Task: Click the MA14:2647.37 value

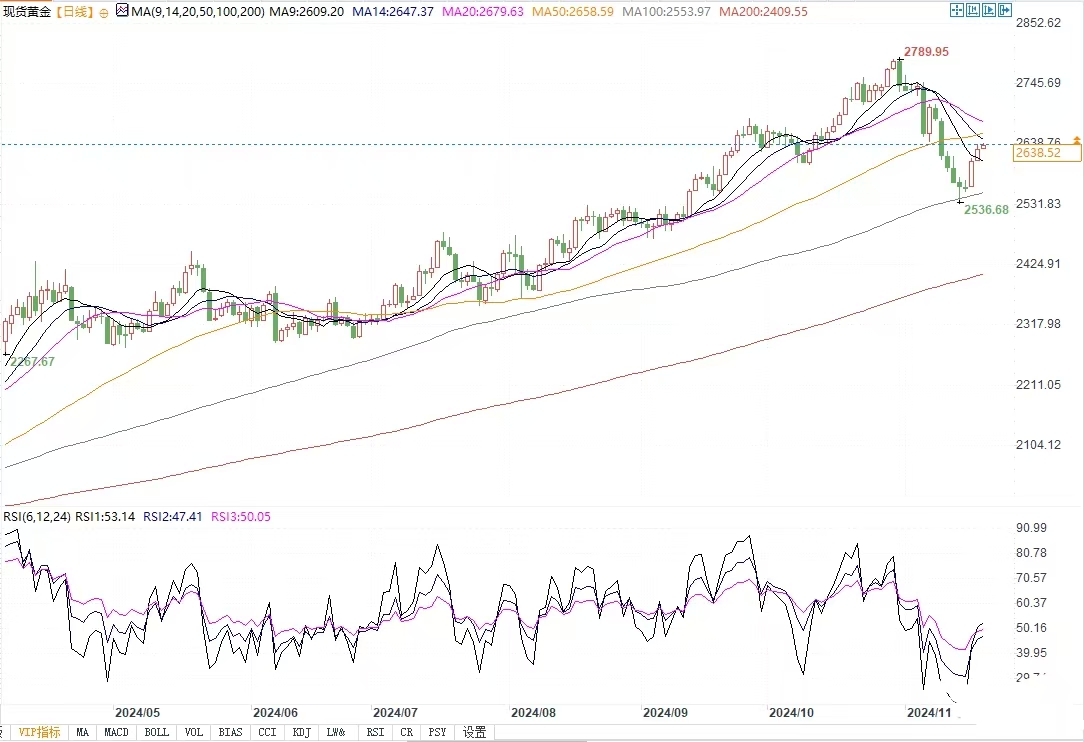Action: click(393, 12)
